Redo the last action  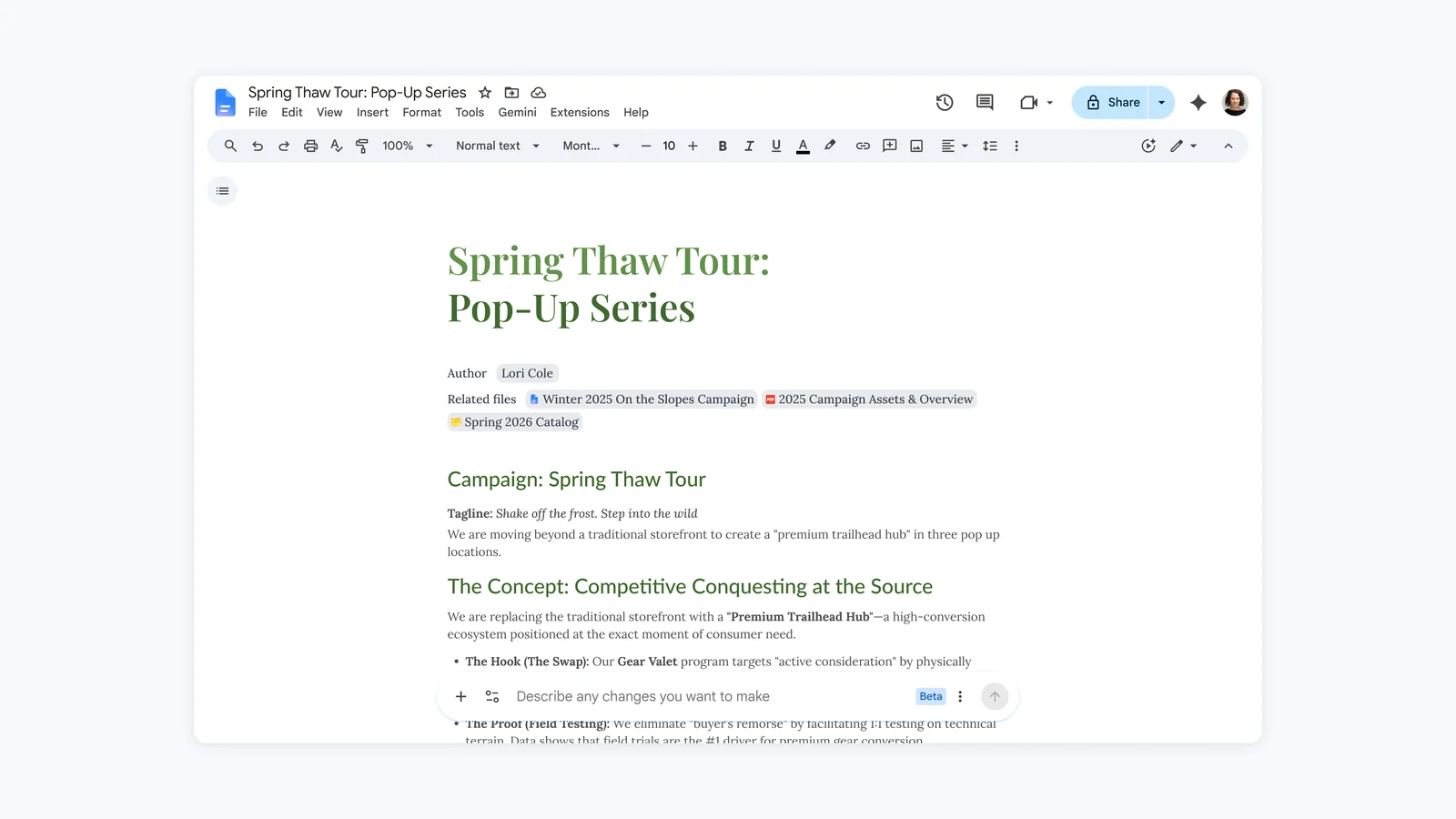284,146
